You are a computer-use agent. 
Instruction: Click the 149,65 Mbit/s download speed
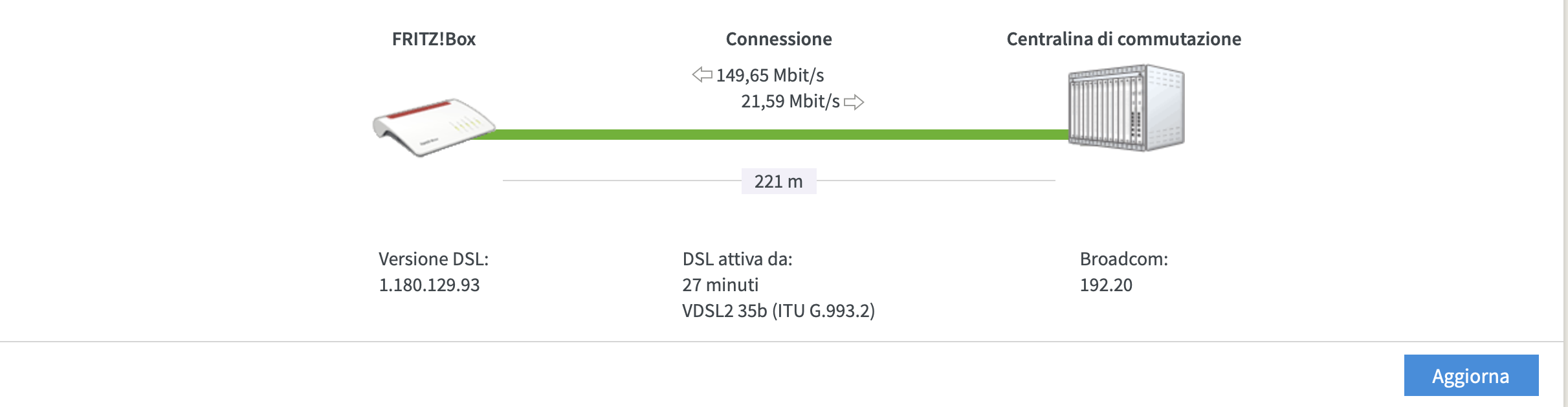tap(770, 76)
